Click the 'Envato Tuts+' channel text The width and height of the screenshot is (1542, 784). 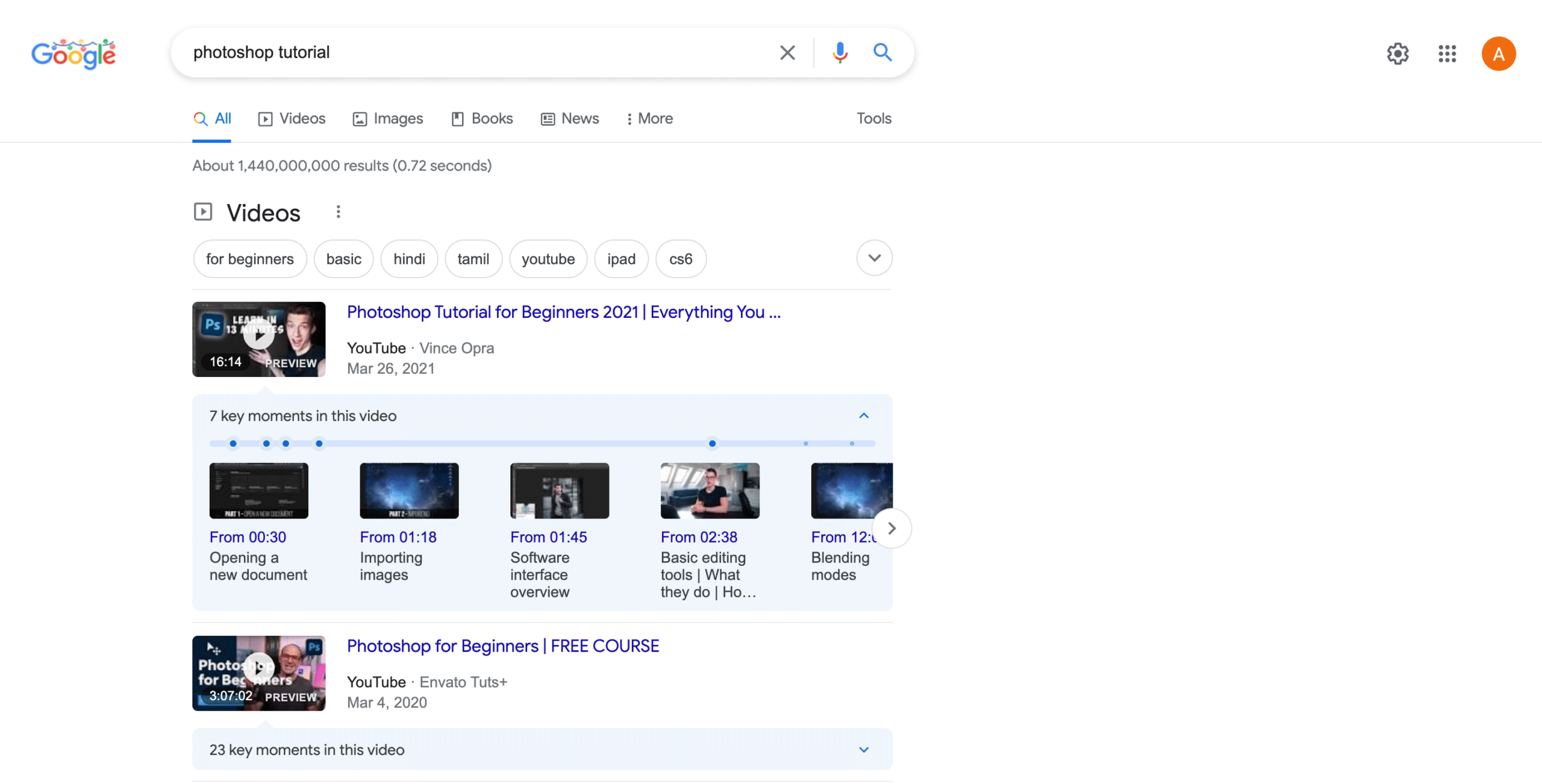pos(463,682)
